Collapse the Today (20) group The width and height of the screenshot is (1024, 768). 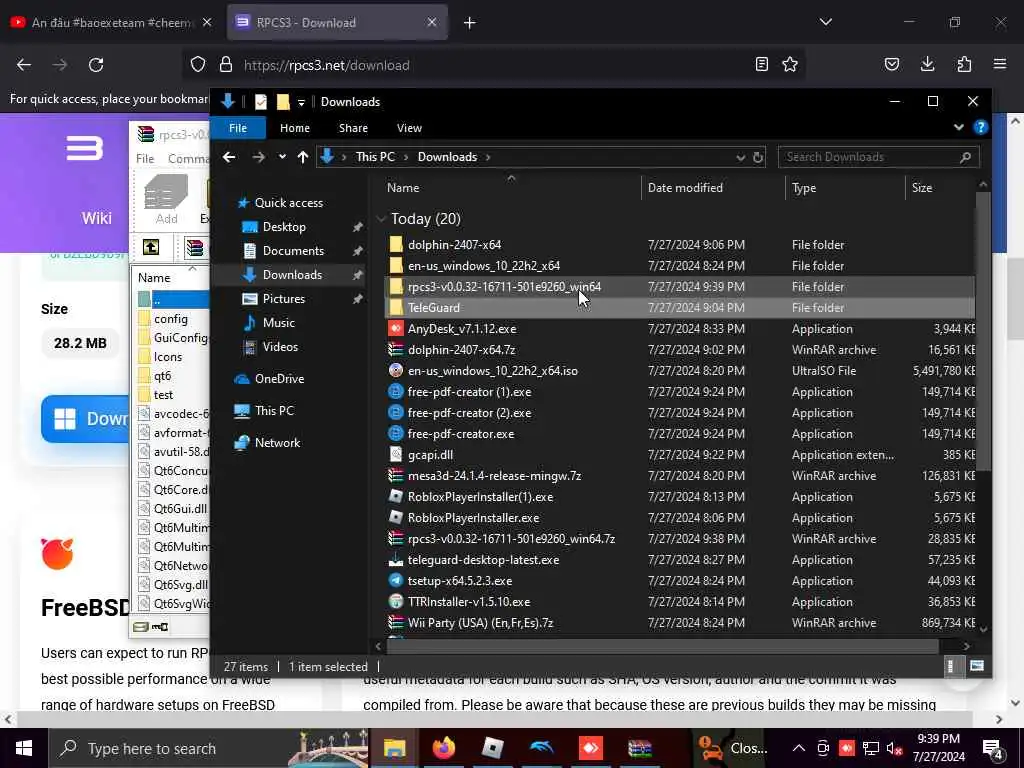click(381, 219)
